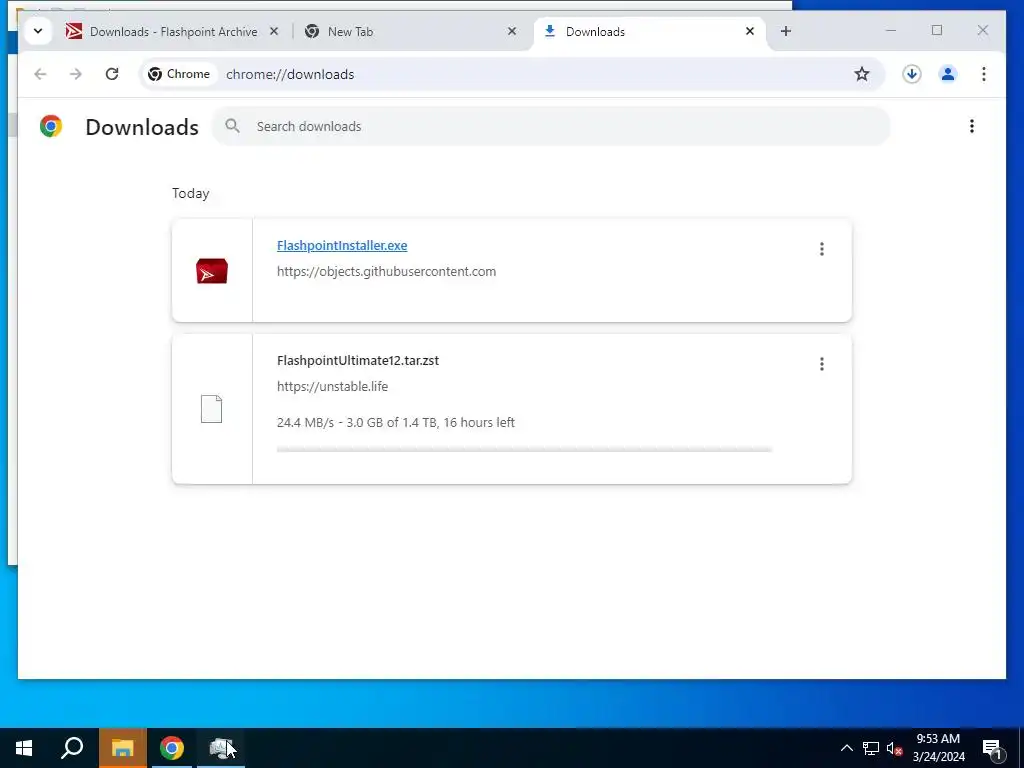This screenshot has height=768, width=1024.
Task: Minimize the Chrome window
Action: click(891, 31)
